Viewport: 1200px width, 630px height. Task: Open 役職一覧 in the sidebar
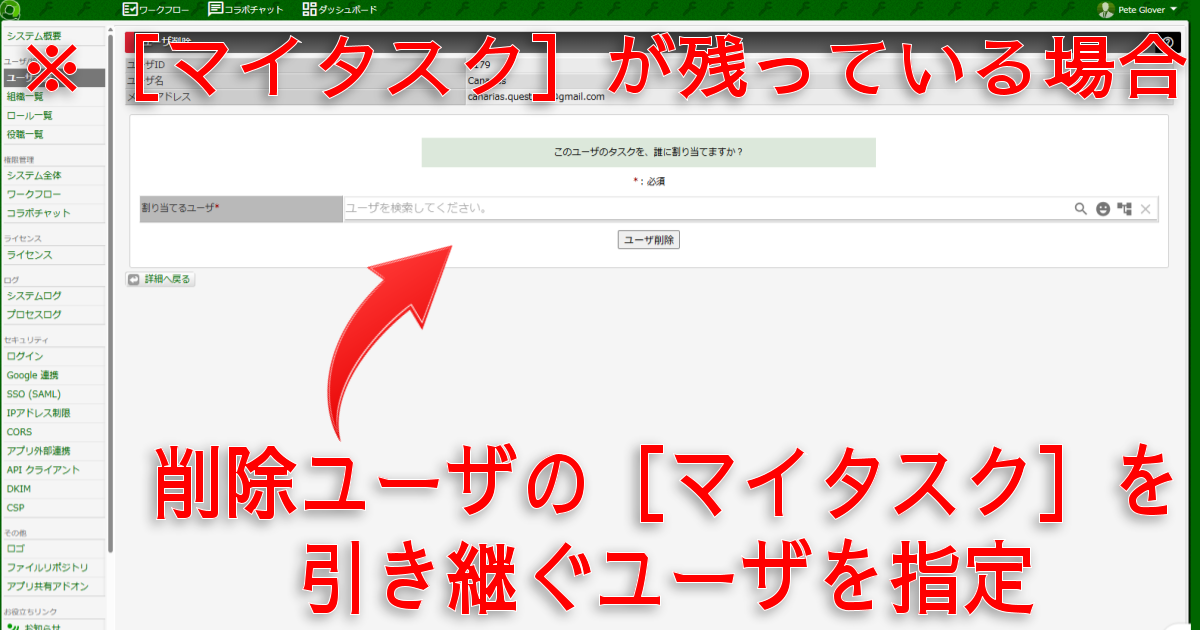(53, 135)
